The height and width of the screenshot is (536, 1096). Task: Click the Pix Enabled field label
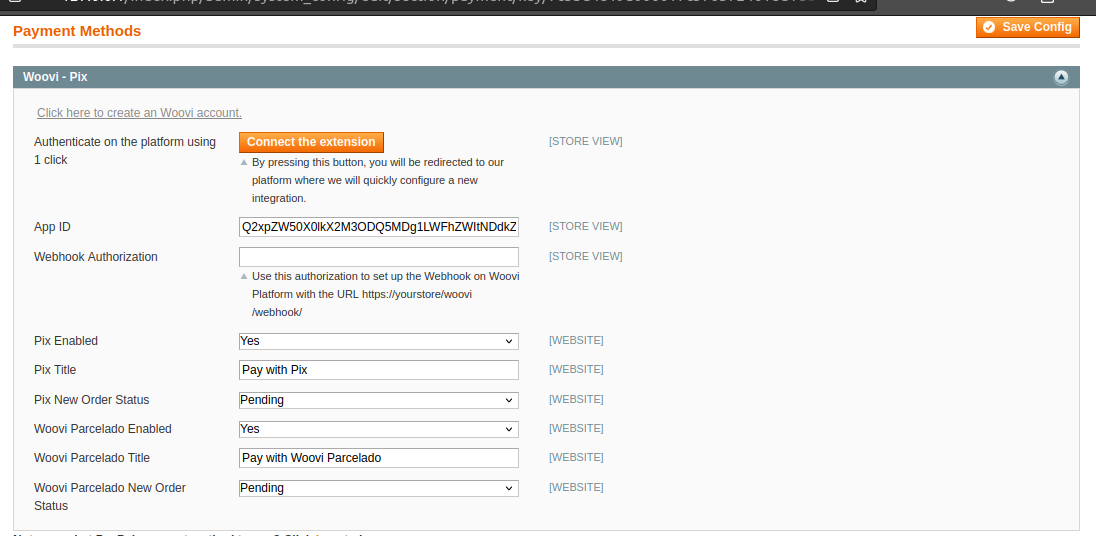pos(66,341)
